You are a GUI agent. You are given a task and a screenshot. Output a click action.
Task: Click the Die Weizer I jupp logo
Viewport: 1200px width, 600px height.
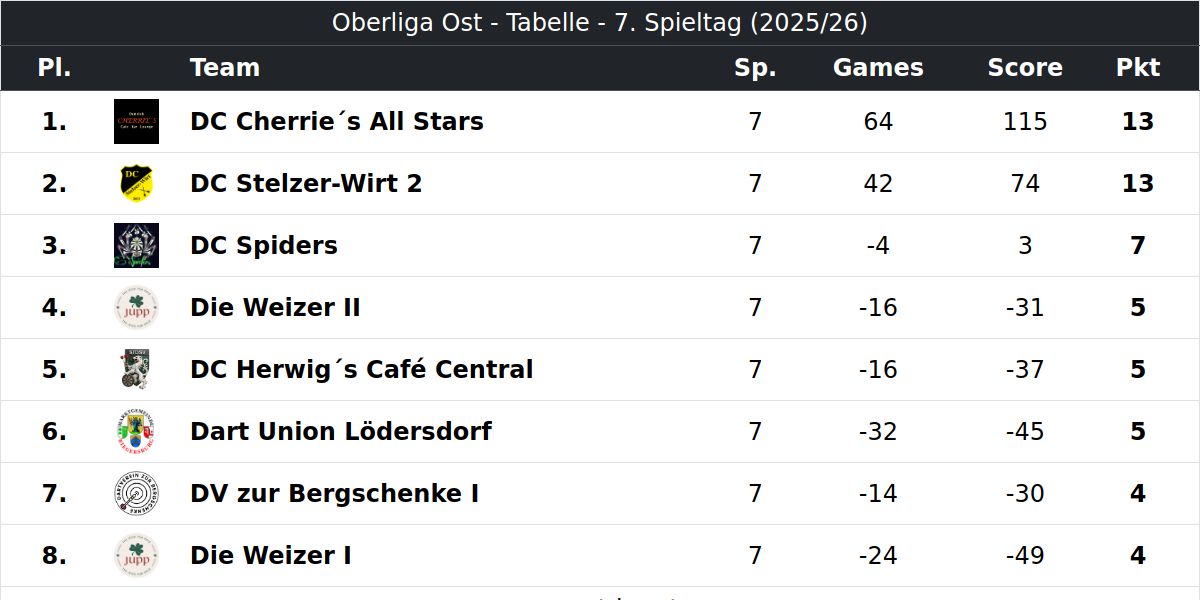136,556
